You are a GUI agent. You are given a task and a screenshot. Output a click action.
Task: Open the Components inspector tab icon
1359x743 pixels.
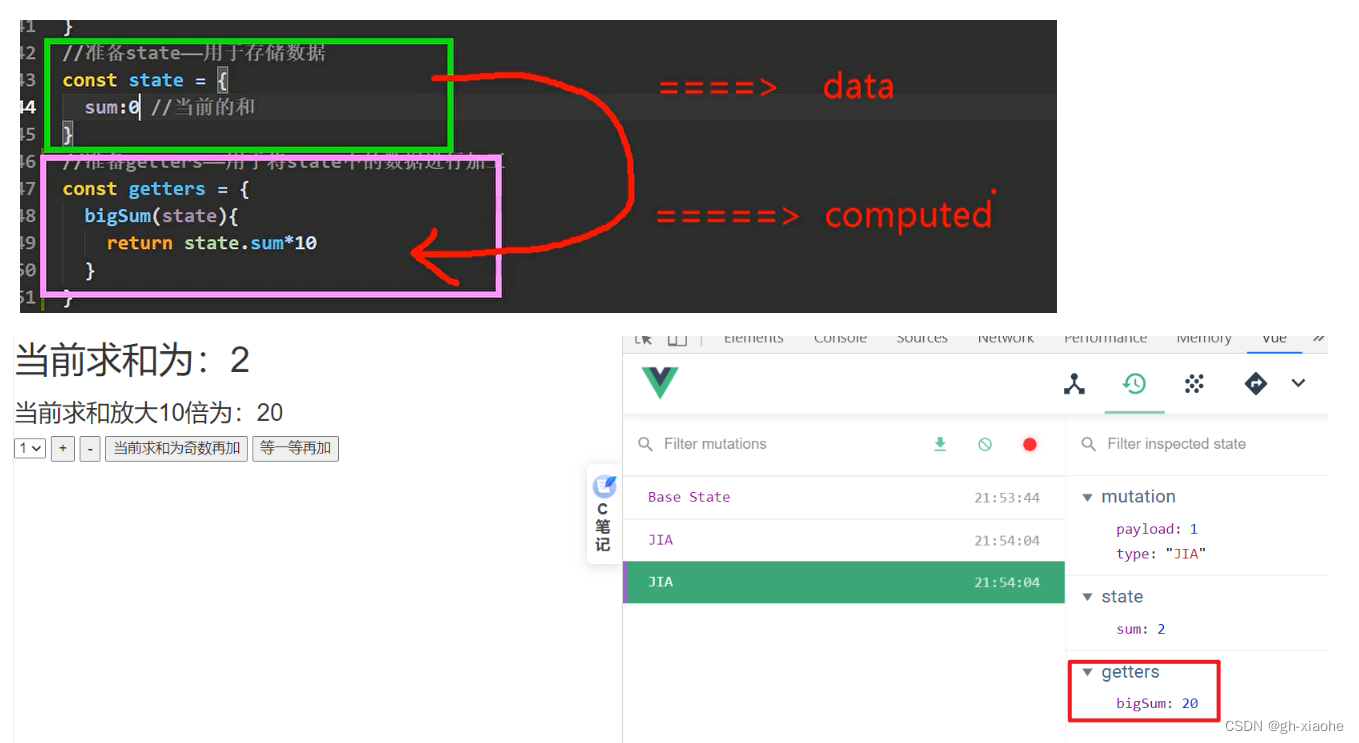(1074, 384)
